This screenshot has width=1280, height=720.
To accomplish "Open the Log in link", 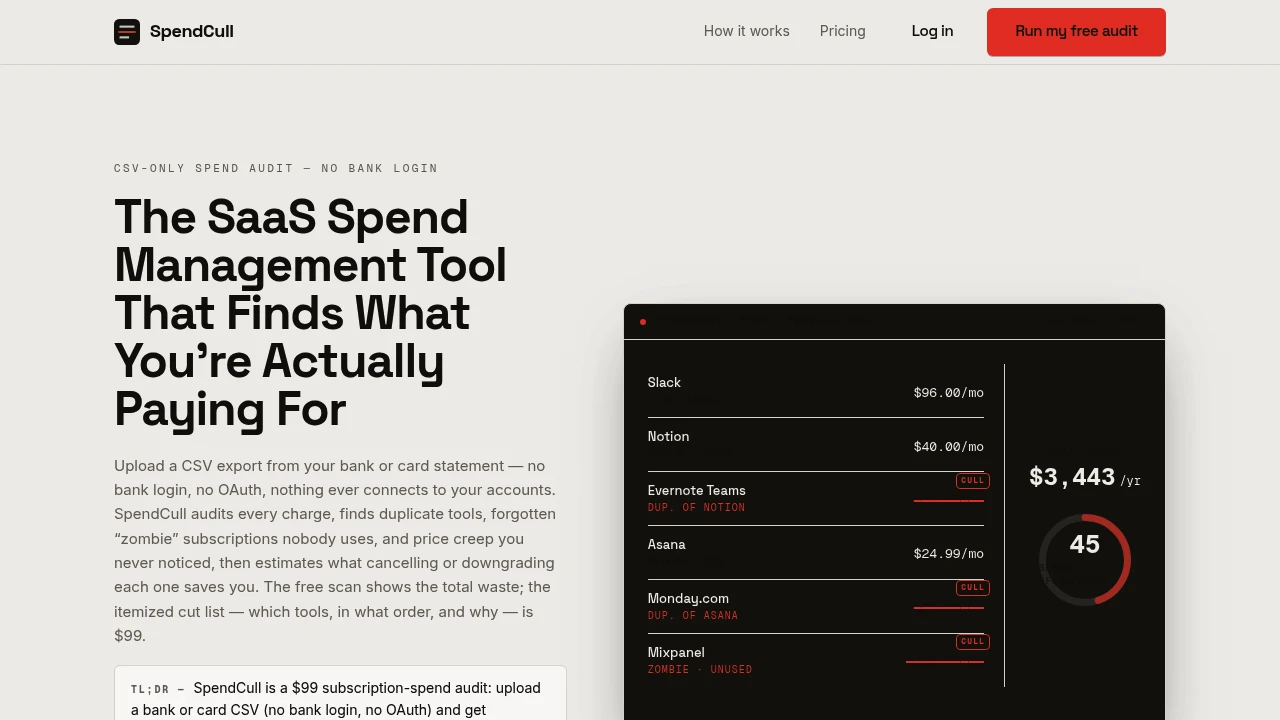I will pyautogui.click(x=932, y=31).
